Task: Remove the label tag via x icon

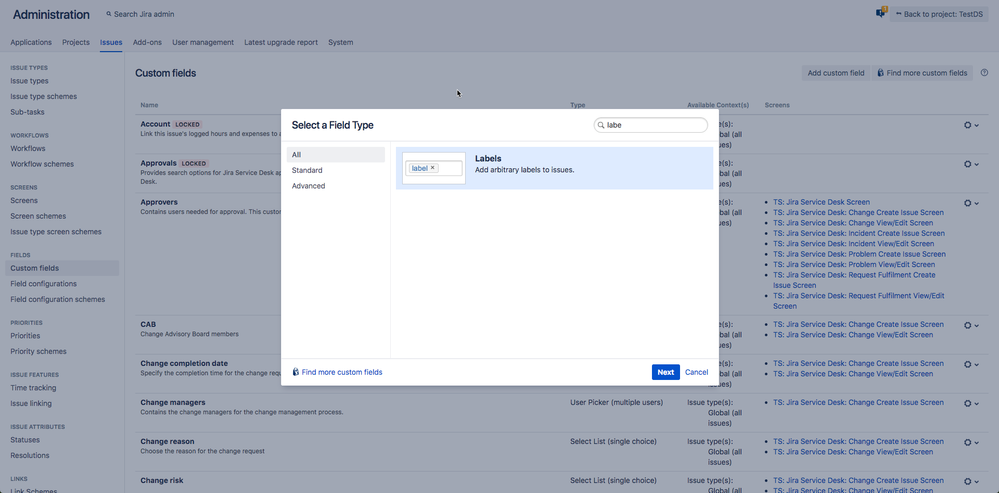Action: [433, 168]
